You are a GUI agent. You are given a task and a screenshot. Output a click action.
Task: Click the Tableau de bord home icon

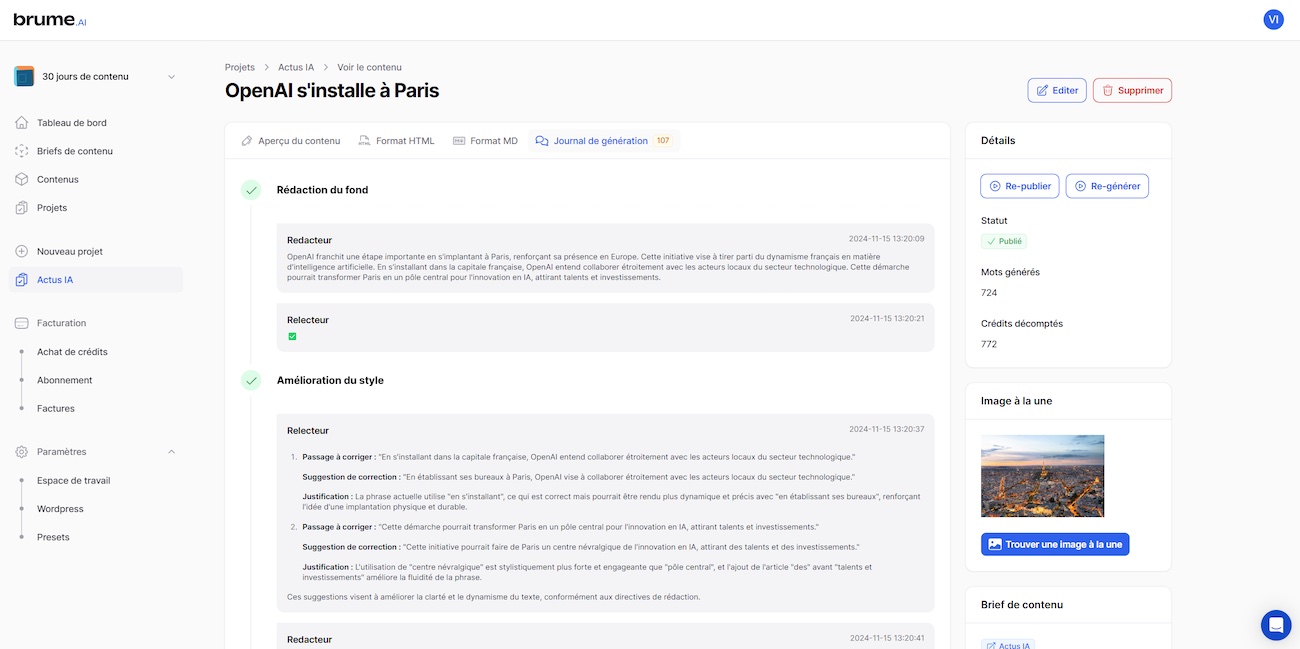pyautogui.click(x=22, y=123)
